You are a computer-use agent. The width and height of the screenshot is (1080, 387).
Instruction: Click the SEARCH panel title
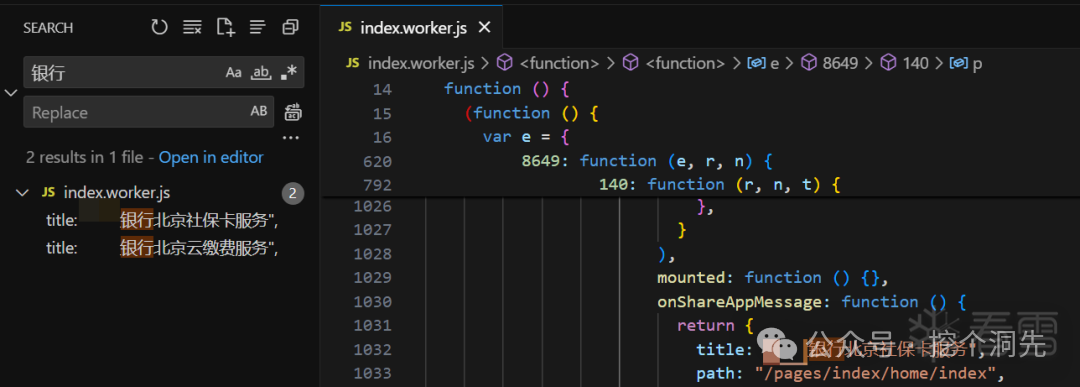48,28
